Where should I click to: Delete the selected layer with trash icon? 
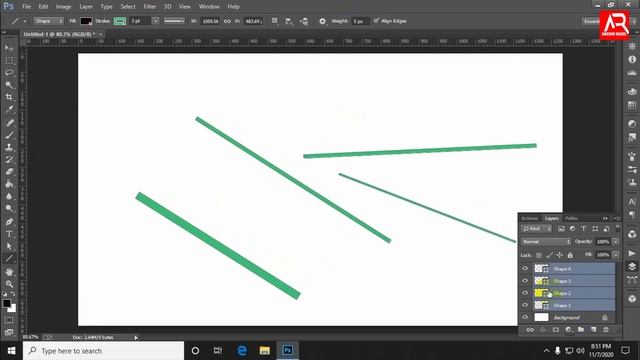606,329
